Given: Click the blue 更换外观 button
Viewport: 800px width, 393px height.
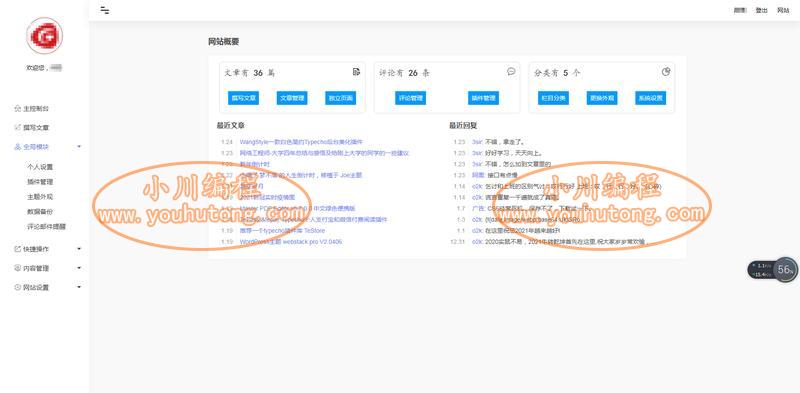Looking at the screenshot, I should pyautogui.click(x=602, y=98).
